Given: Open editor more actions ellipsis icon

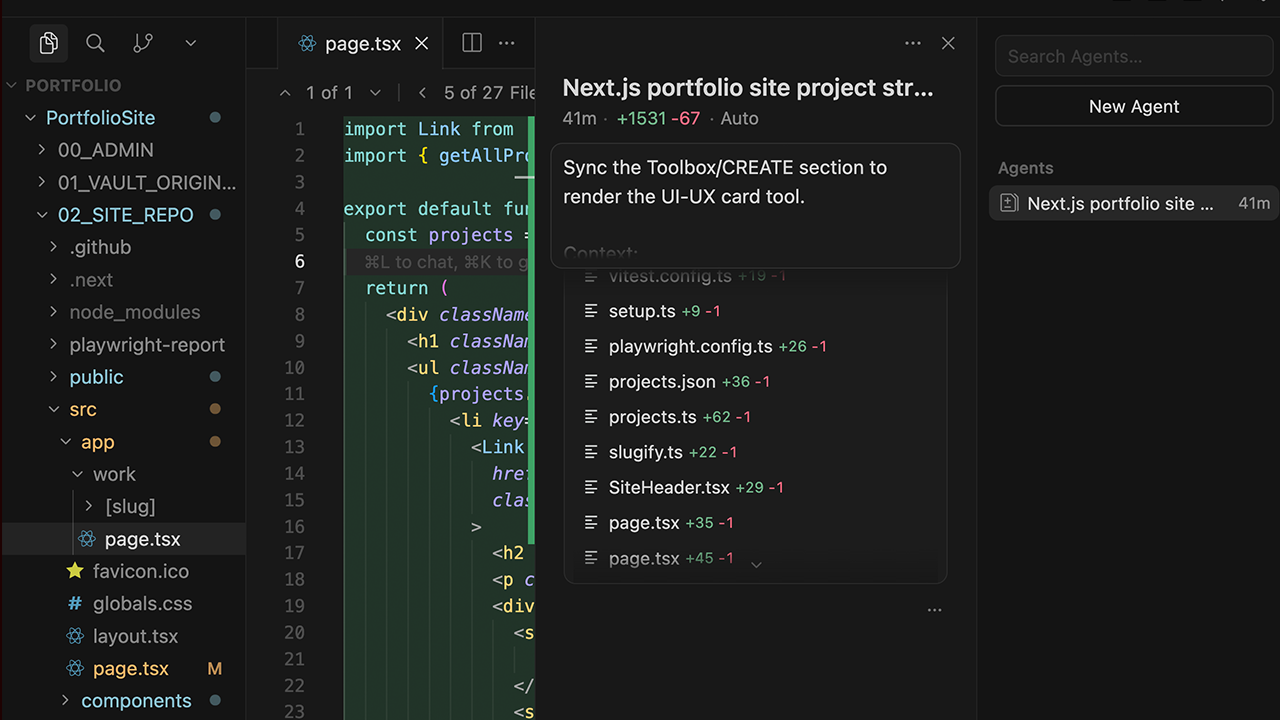Looking at the screenshot, I should click(506, 43).
